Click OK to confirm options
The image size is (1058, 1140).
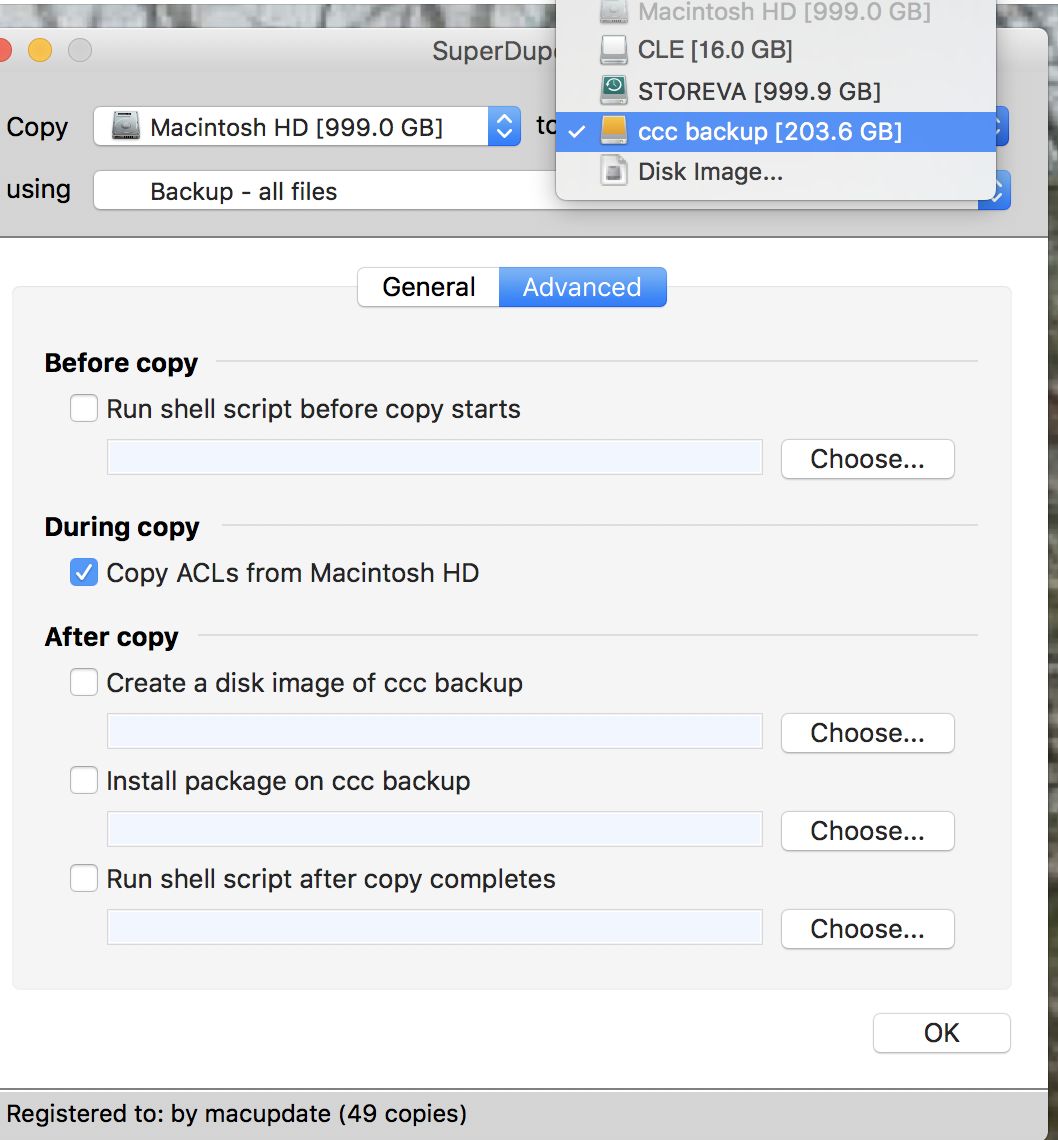point(941,1033)
